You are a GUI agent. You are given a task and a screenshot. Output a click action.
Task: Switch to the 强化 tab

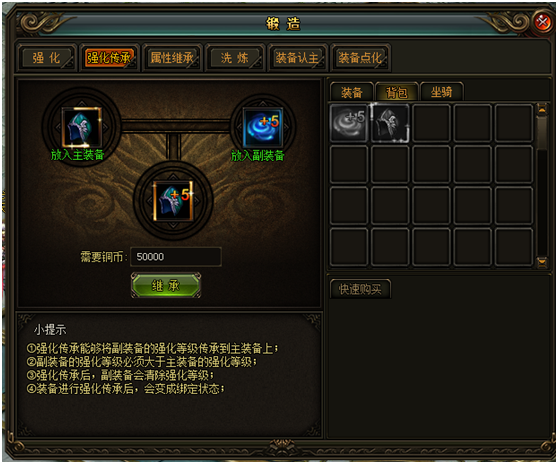point(46,58)
